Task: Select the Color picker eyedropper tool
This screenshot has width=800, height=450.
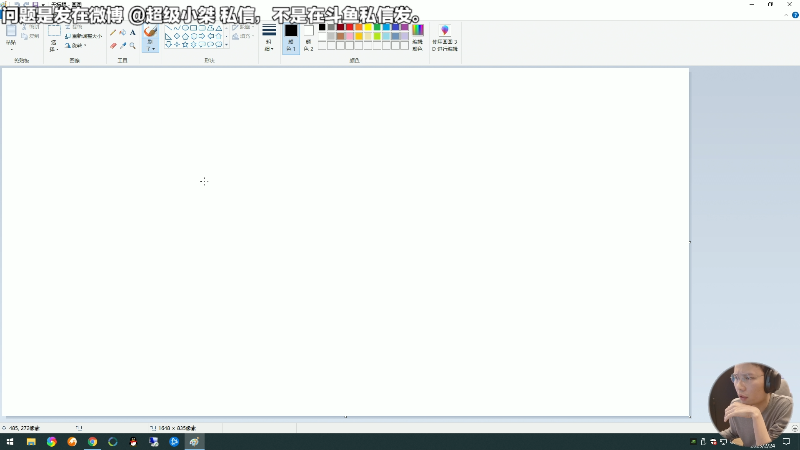Action: coord(123,45)
